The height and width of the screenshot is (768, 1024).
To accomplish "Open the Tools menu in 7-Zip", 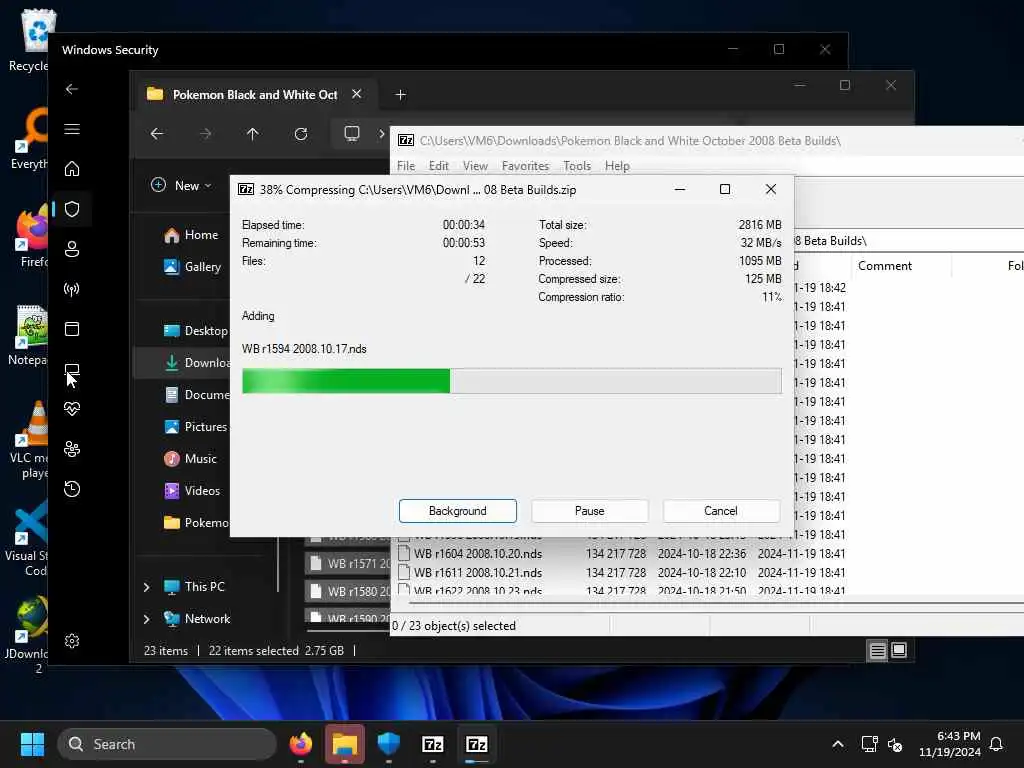I will (x=577, y=166).
